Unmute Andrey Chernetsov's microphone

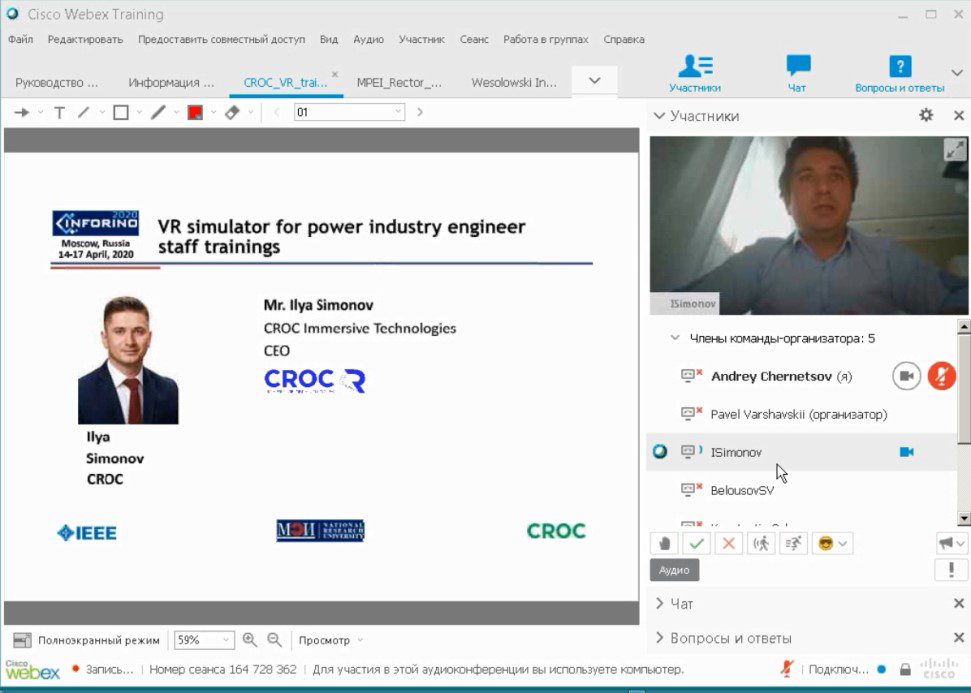[941, 375]
